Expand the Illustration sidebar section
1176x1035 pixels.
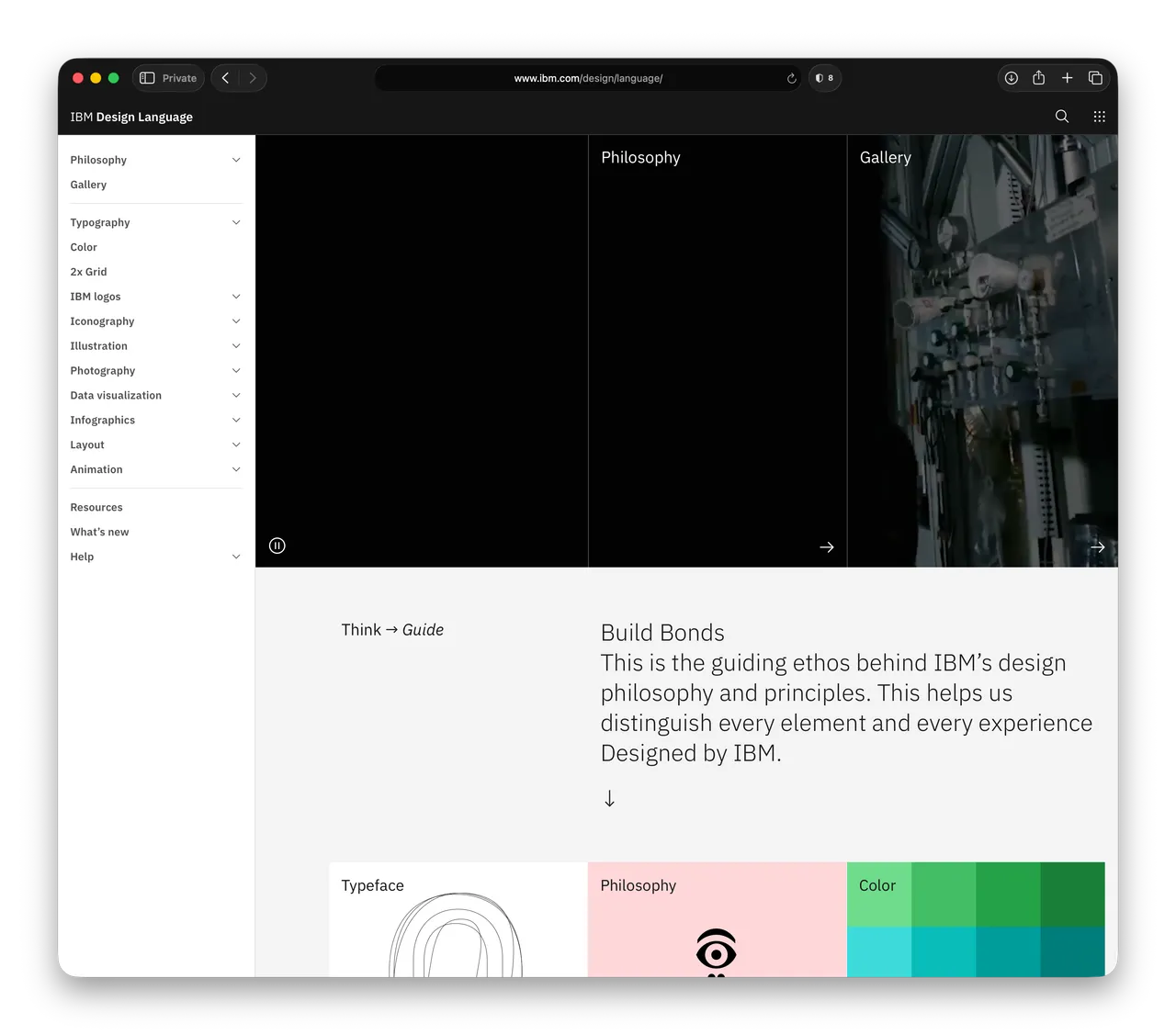pos(236,346)
